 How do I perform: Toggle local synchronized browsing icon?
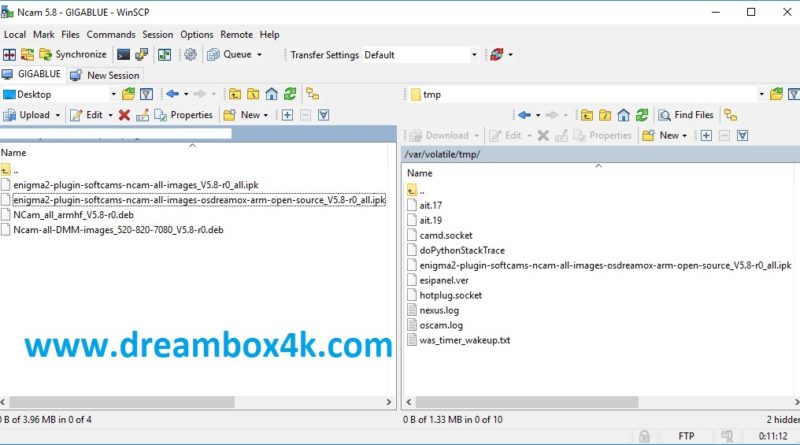tap(312, 94)
